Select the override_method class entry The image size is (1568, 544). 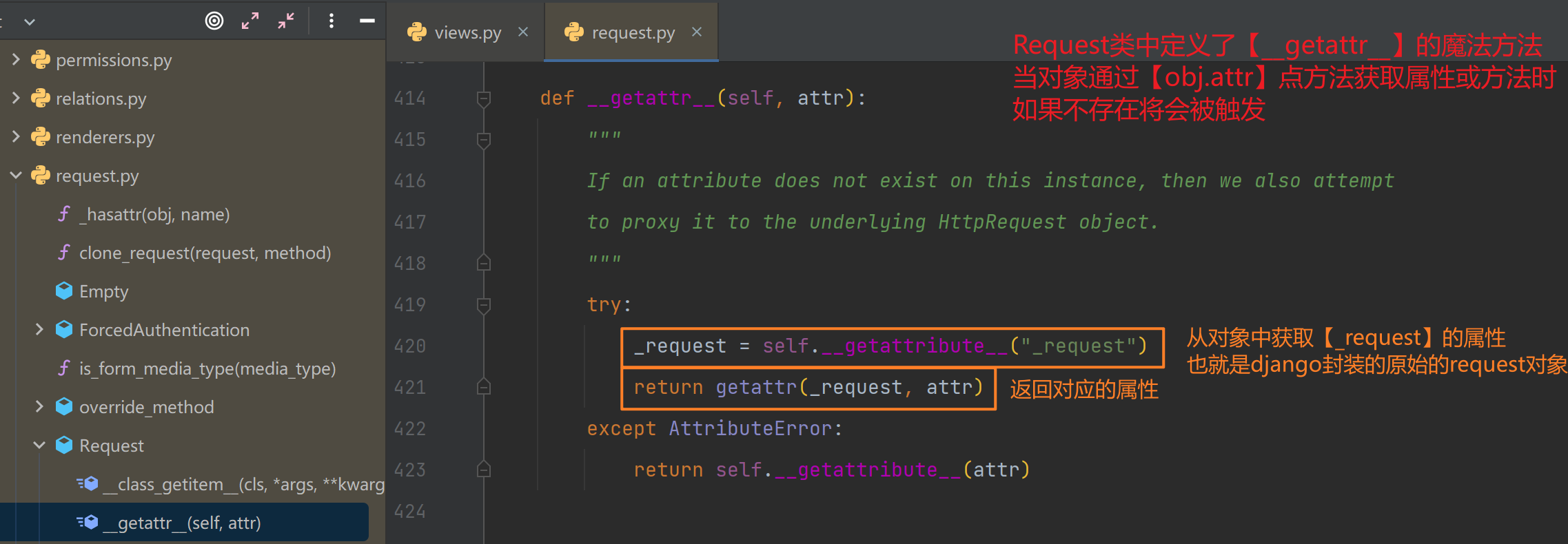pyautogui.click(x=146, y=408)
